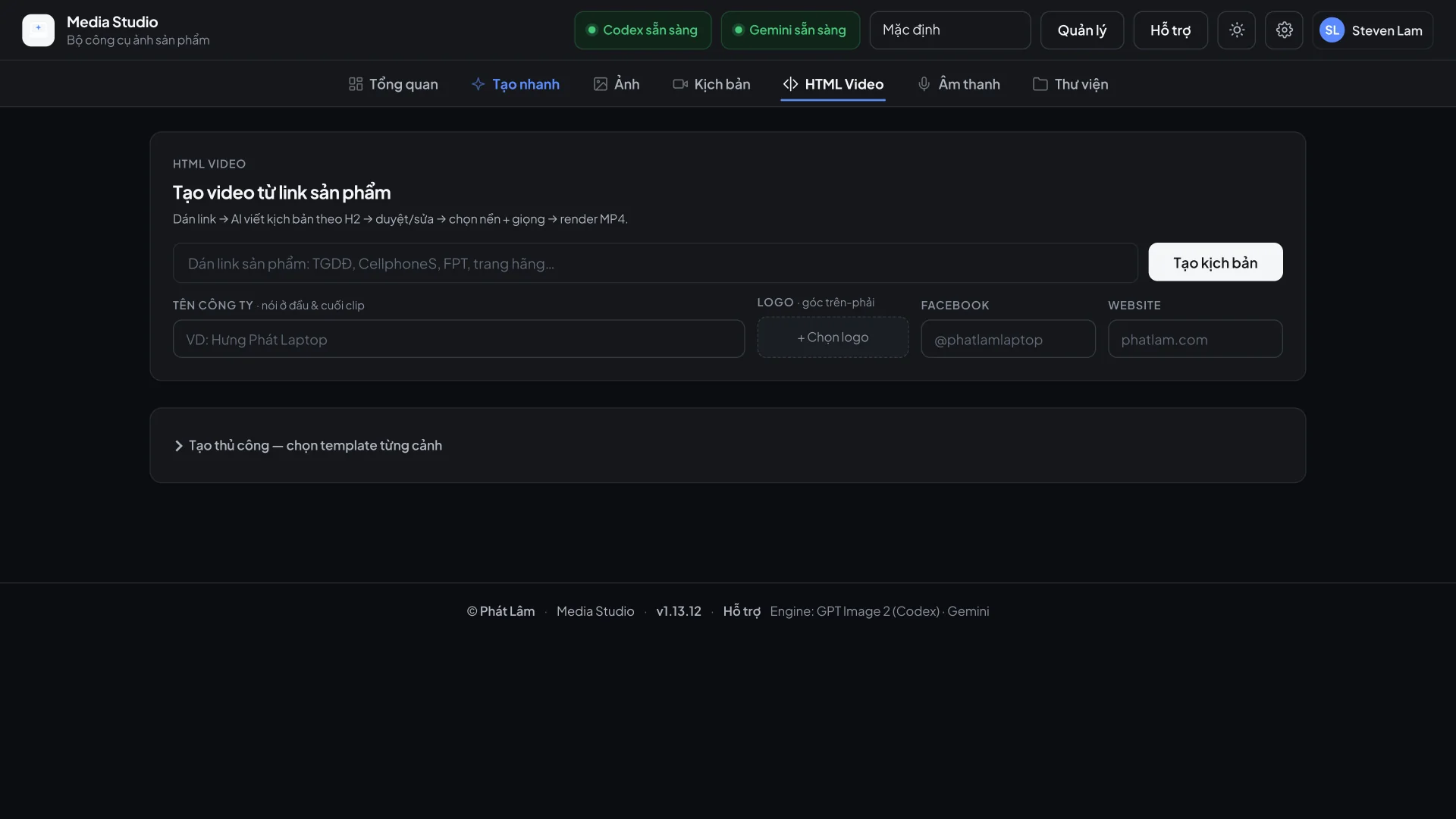Image resolution: width=1456 pixels, height=819 pixels.
Task: Open the Mặc định dropdown
Action: (x=950, y=30)
